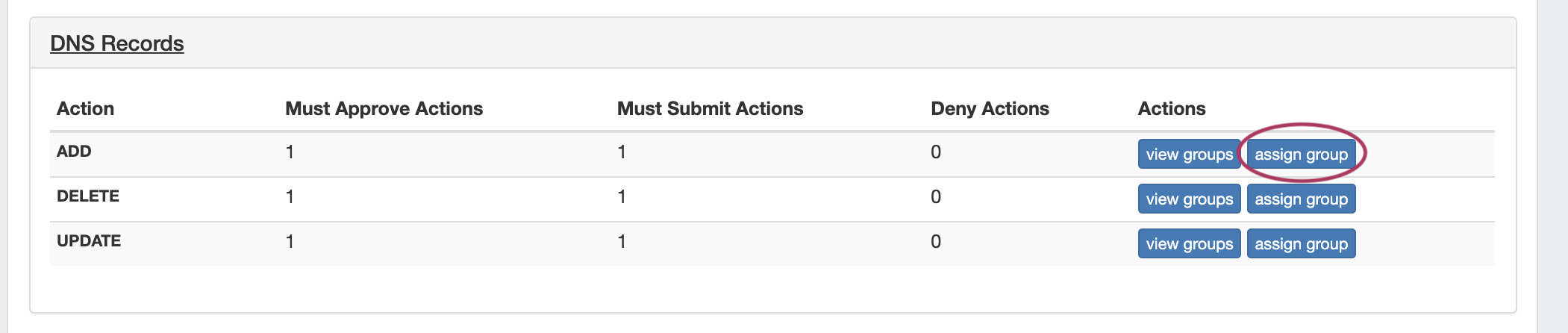Click the Must Submit value in DELETE row

pos(622,197)
